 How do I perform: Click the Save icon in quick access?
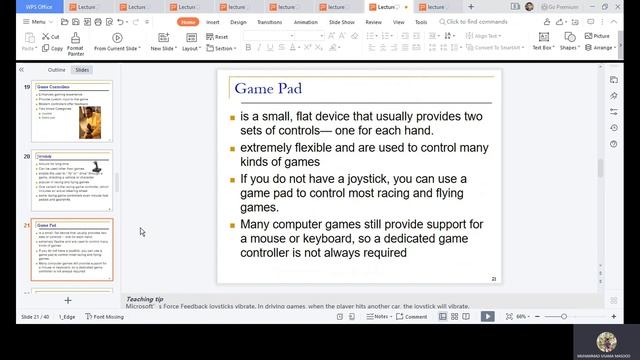tap(76, 22)
